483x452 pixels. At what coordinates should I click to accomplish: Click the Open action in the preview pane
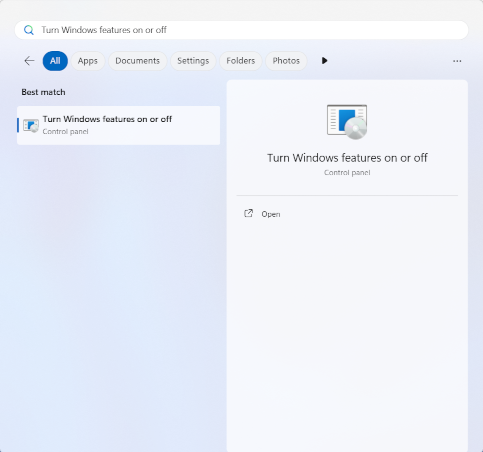[271, 214]
